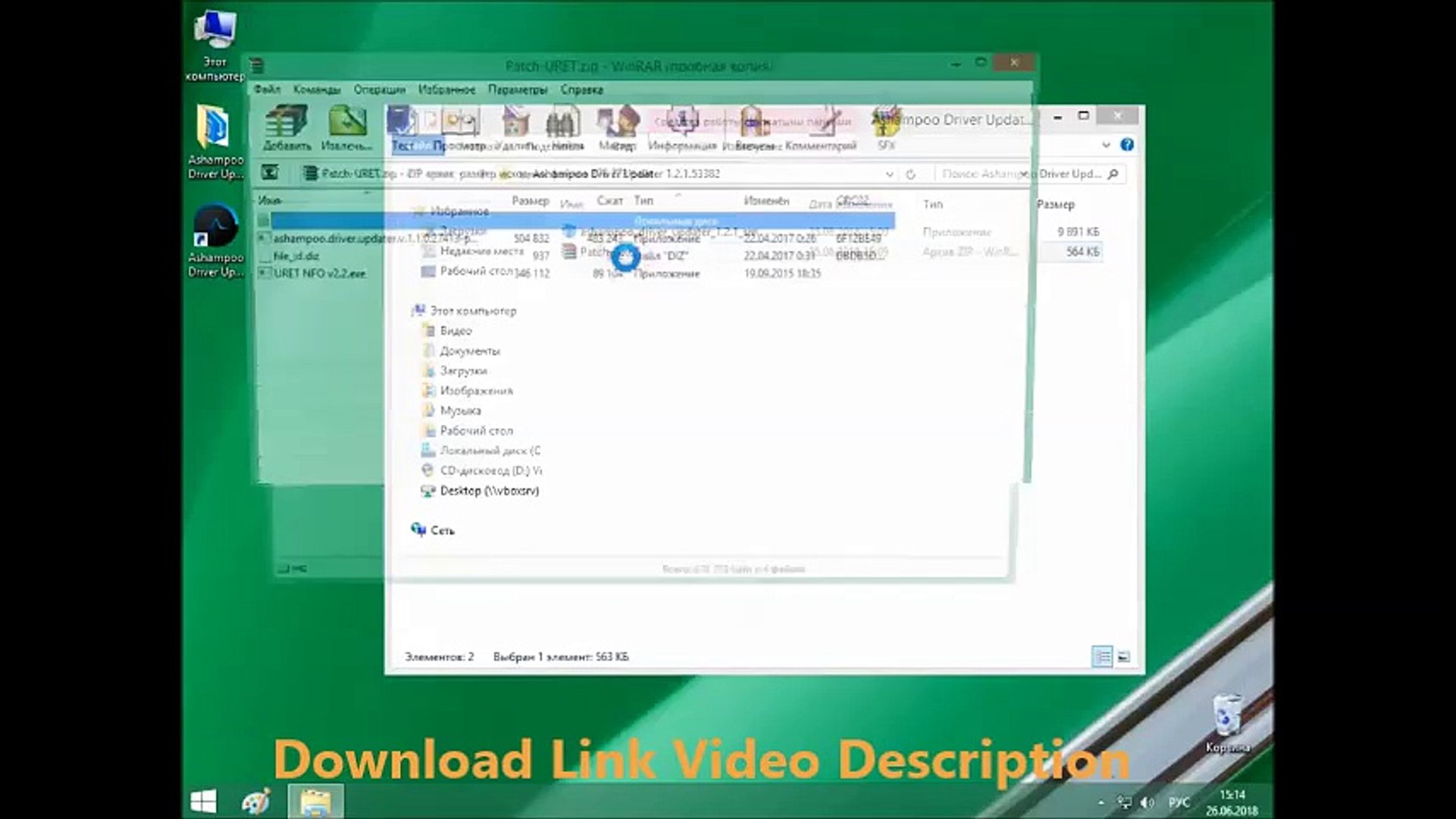Open the address bar history dropdown
1456x819 pixels.
click(x=889, y=174)
